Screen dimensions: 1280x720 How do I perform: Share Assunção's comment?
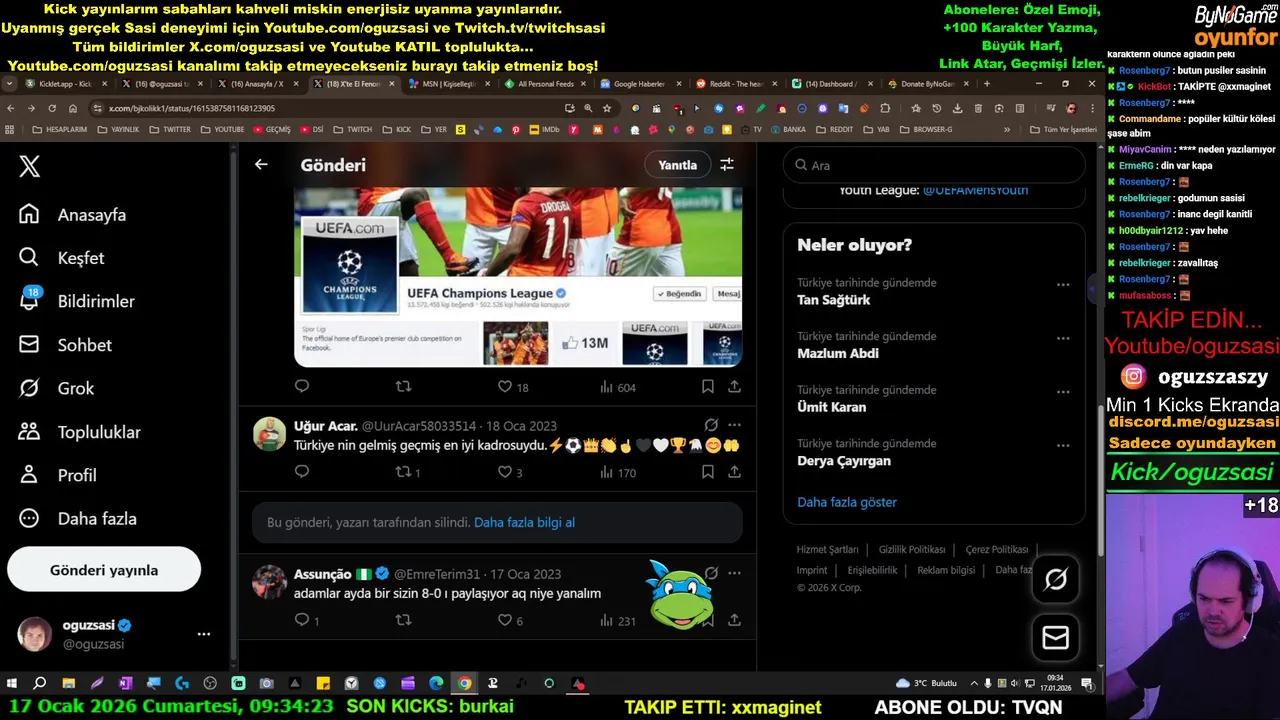(x=734, y=620)
